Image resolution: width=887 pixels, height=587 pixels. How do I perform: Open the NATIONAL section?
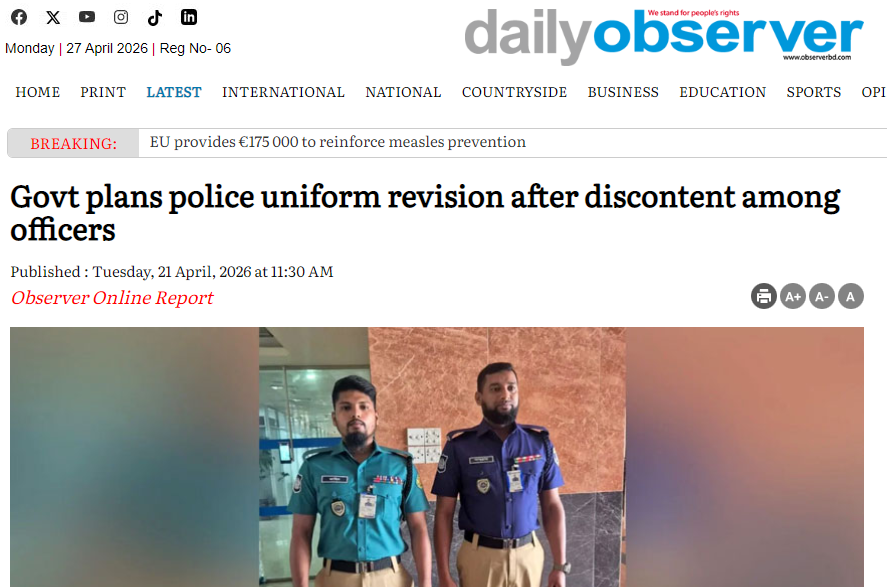coord(403,92)
